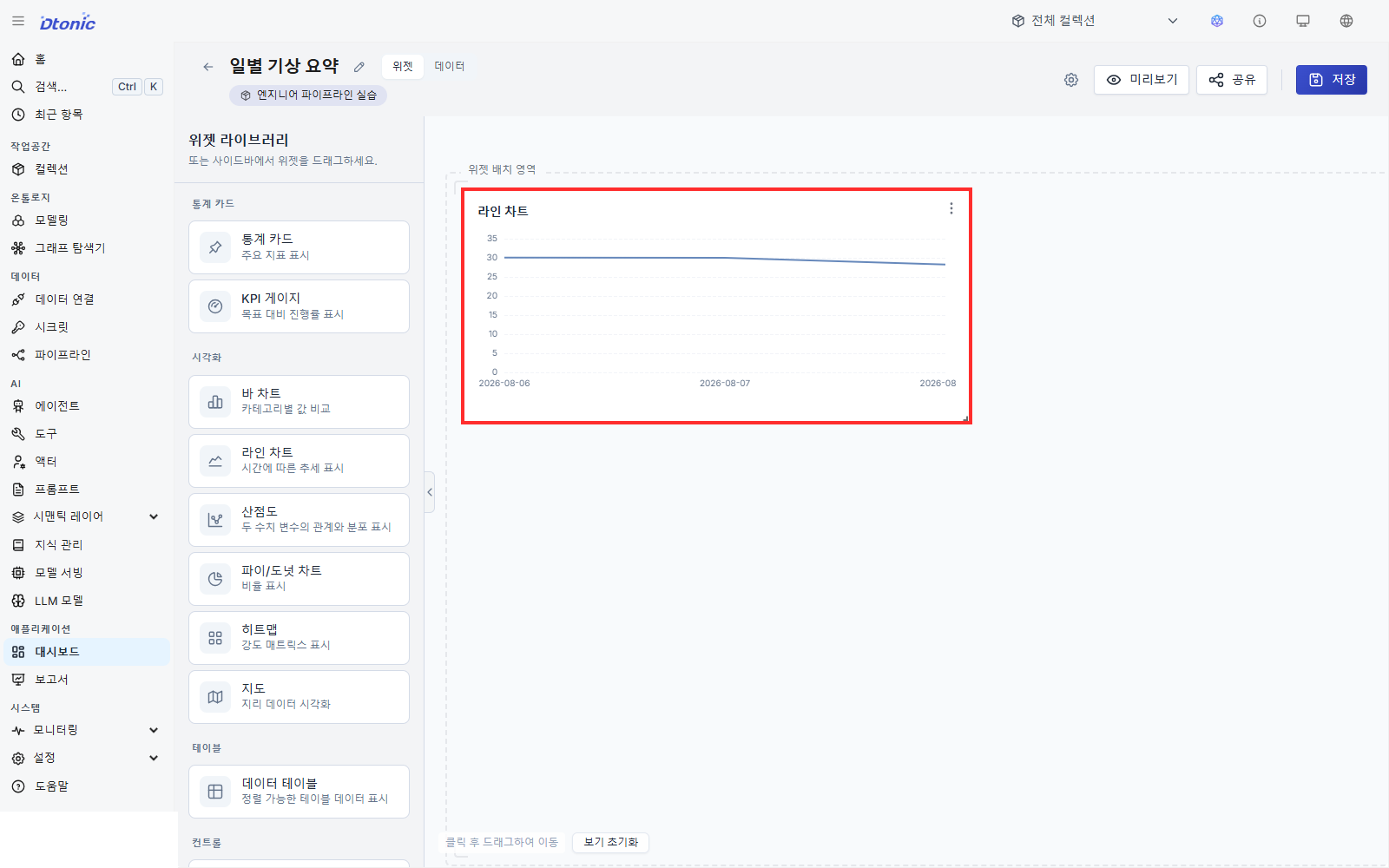Open 그래프 탐색기
This screenshot has width=1389, height=868.
click(x=87, y=248)
